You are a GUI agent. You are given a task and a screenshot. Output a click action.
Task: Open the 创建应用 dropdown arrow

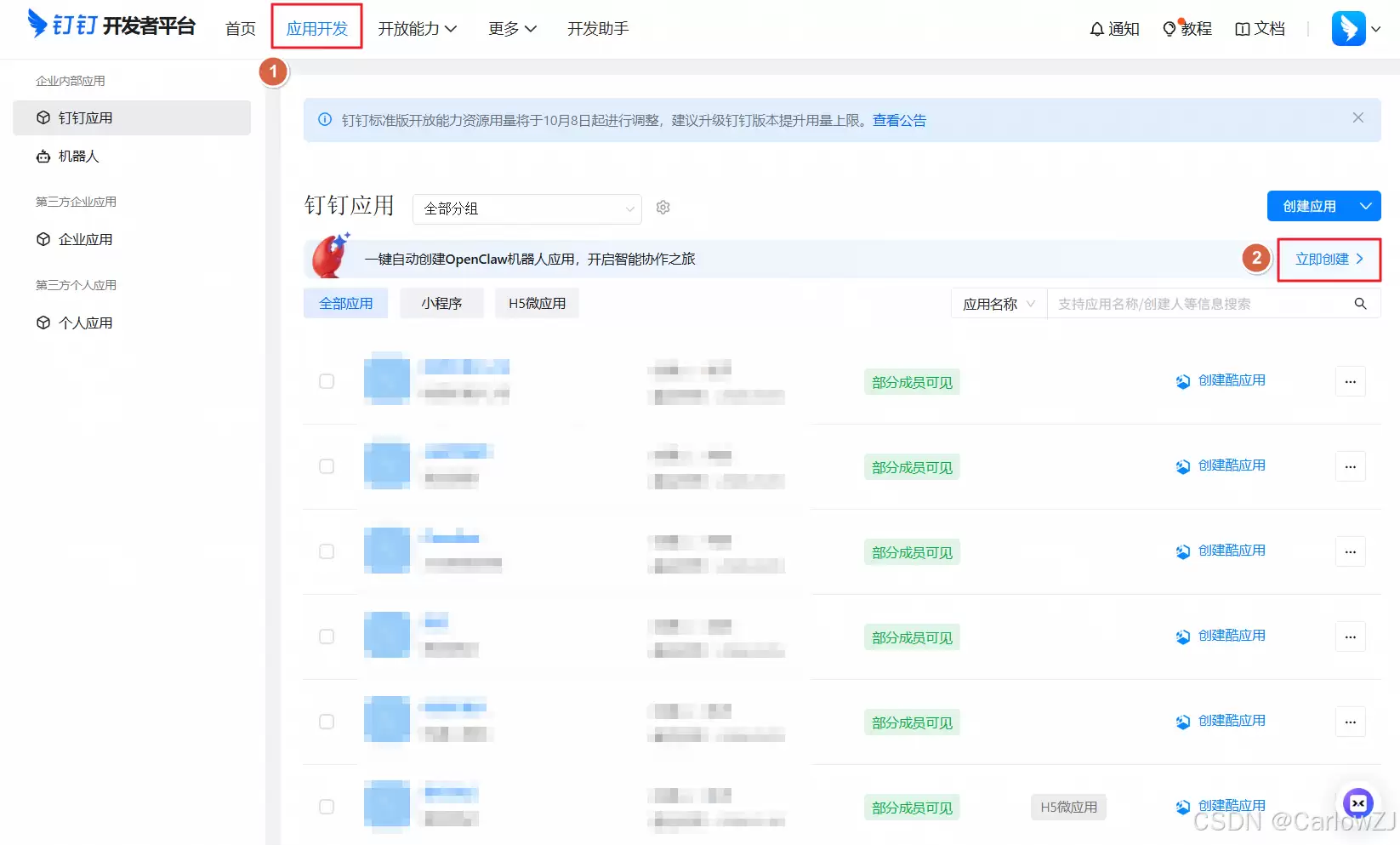(1366, 205)
